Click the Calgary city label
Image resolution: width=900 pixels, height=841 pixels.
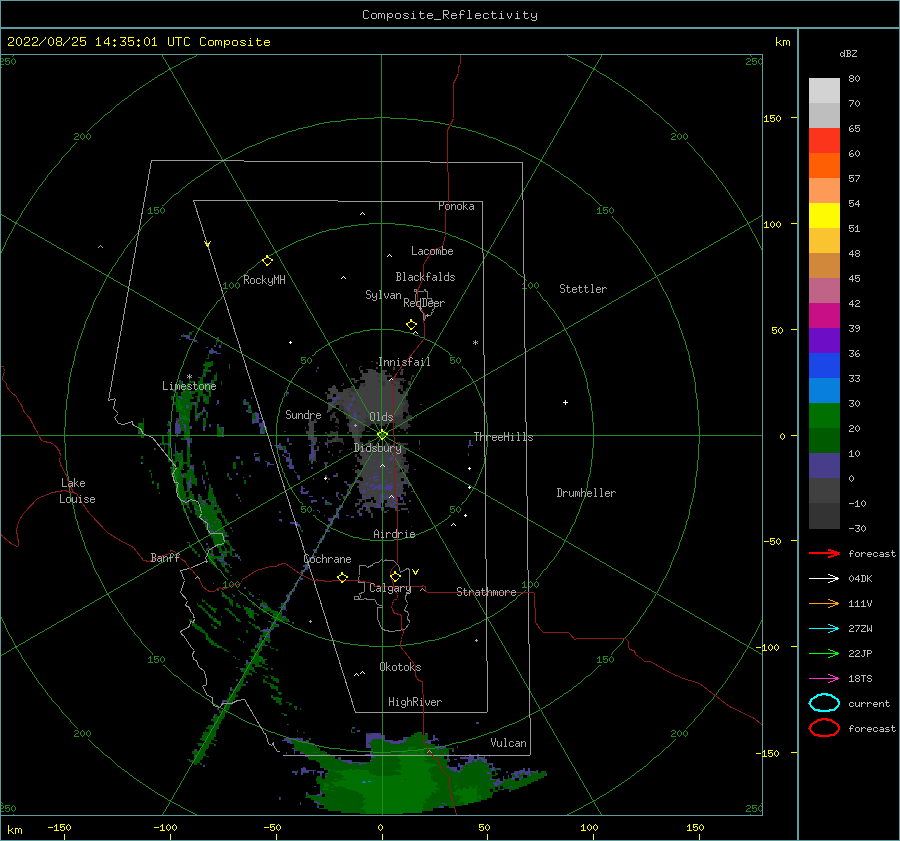(390, 588)
